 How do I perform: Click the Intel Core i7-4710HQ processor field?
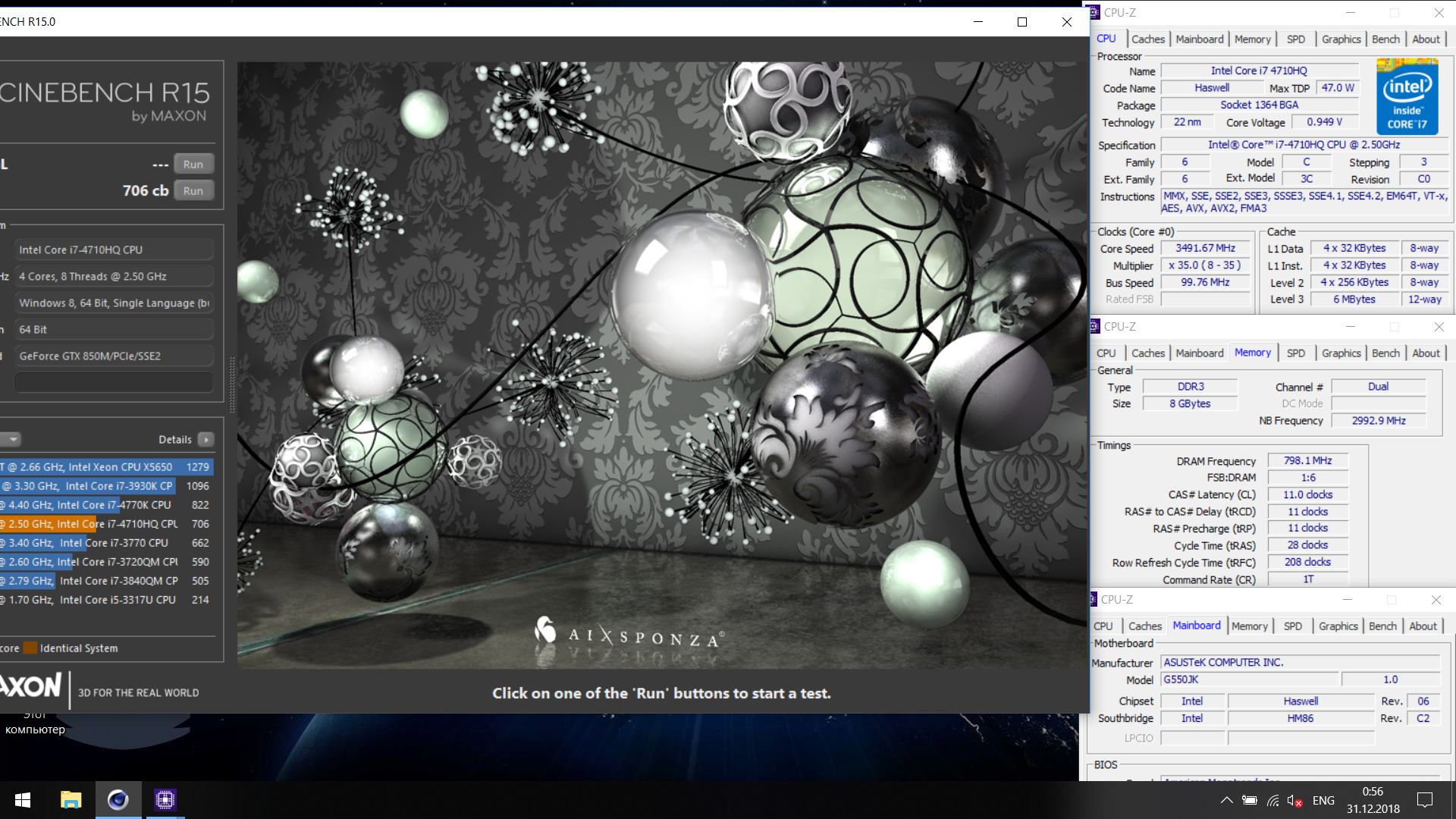tap(114, 250)
